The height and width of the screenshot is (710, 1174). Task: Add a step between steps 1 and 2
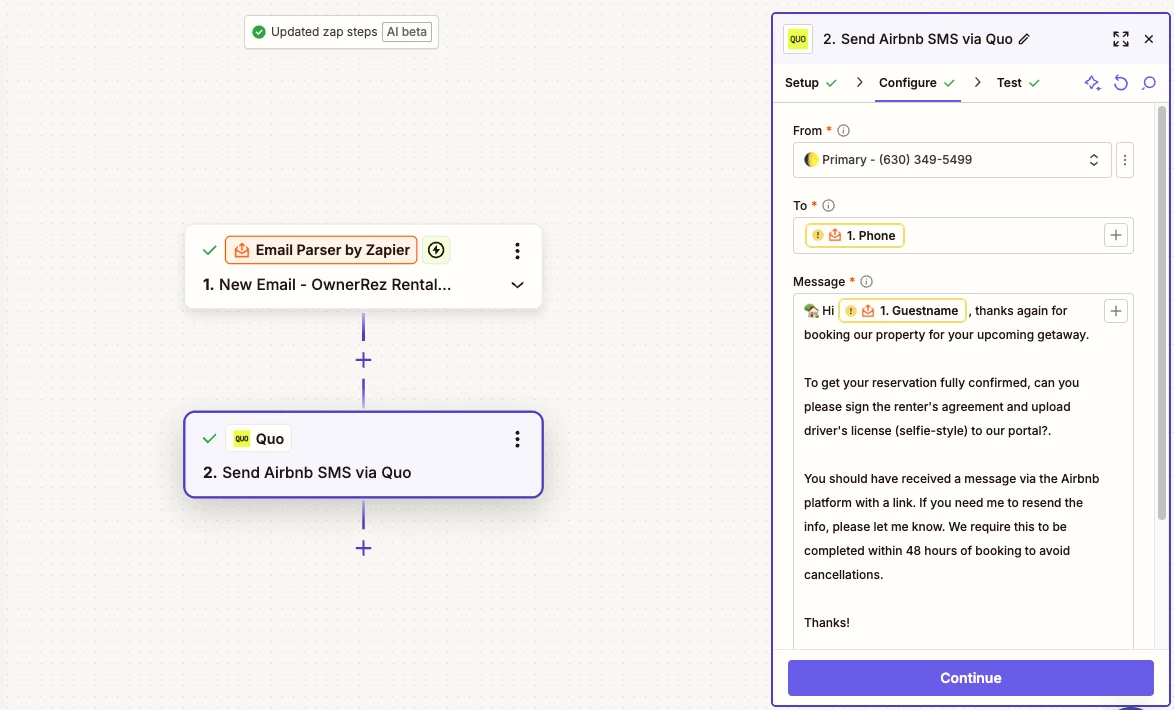click(363, 360)
